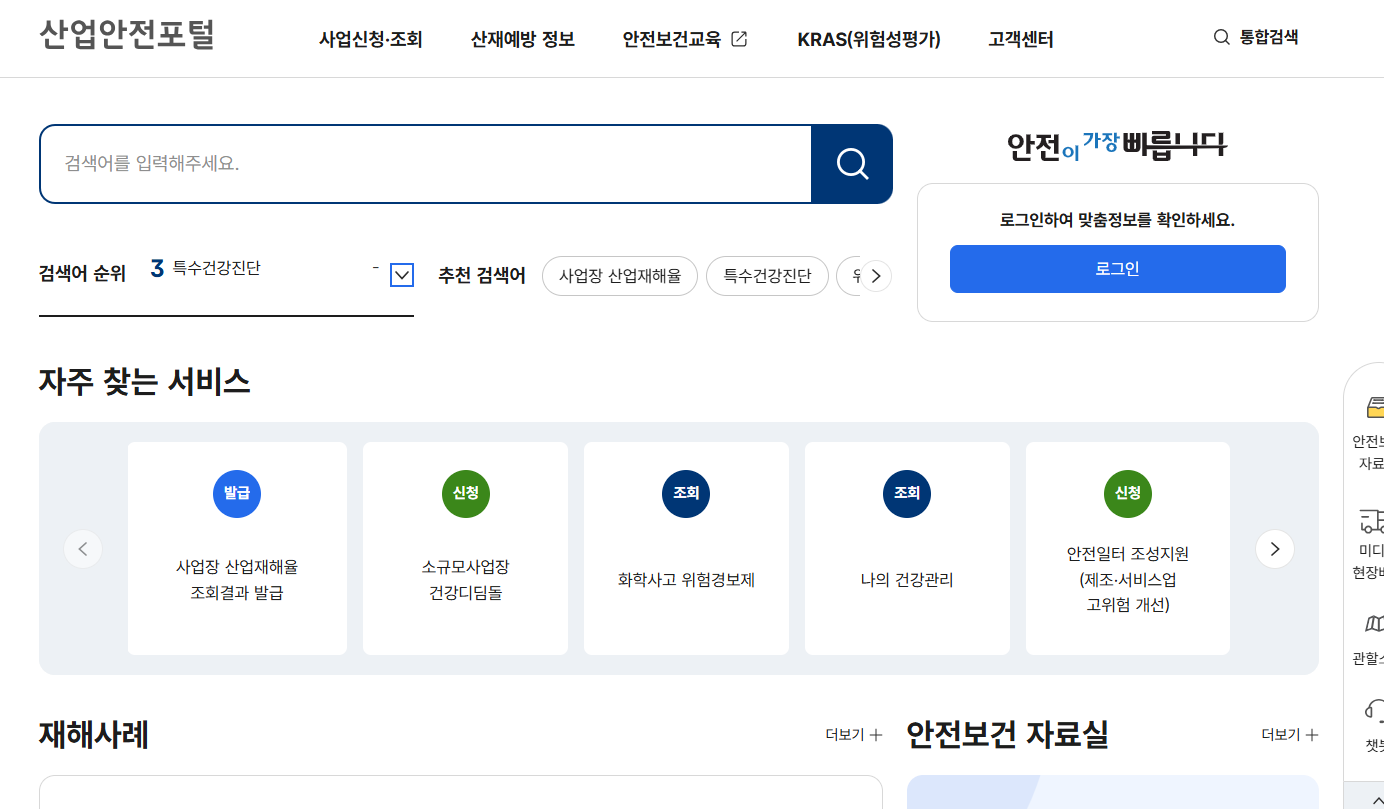
Task: Click the blue 발급 badge icon
Action: point(237,493)
